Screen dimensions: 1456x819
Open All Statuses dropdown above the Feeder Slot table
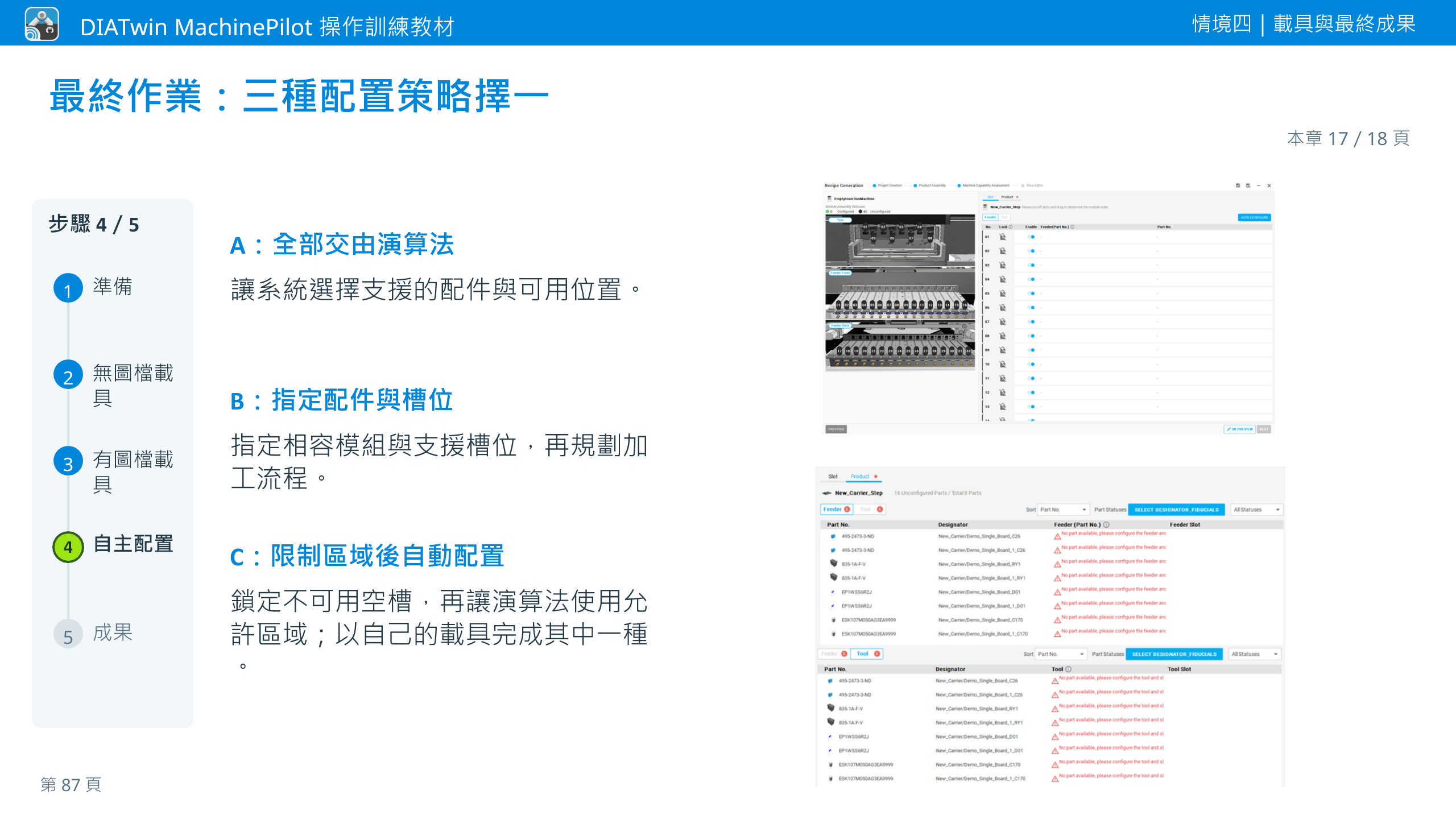coord(1256,510)
